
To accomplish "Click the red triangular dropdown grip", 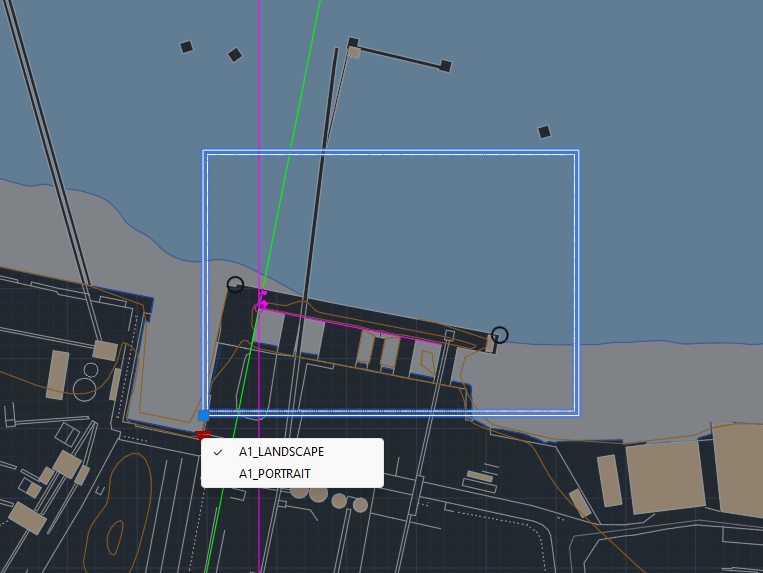I will tap(204, 437).
